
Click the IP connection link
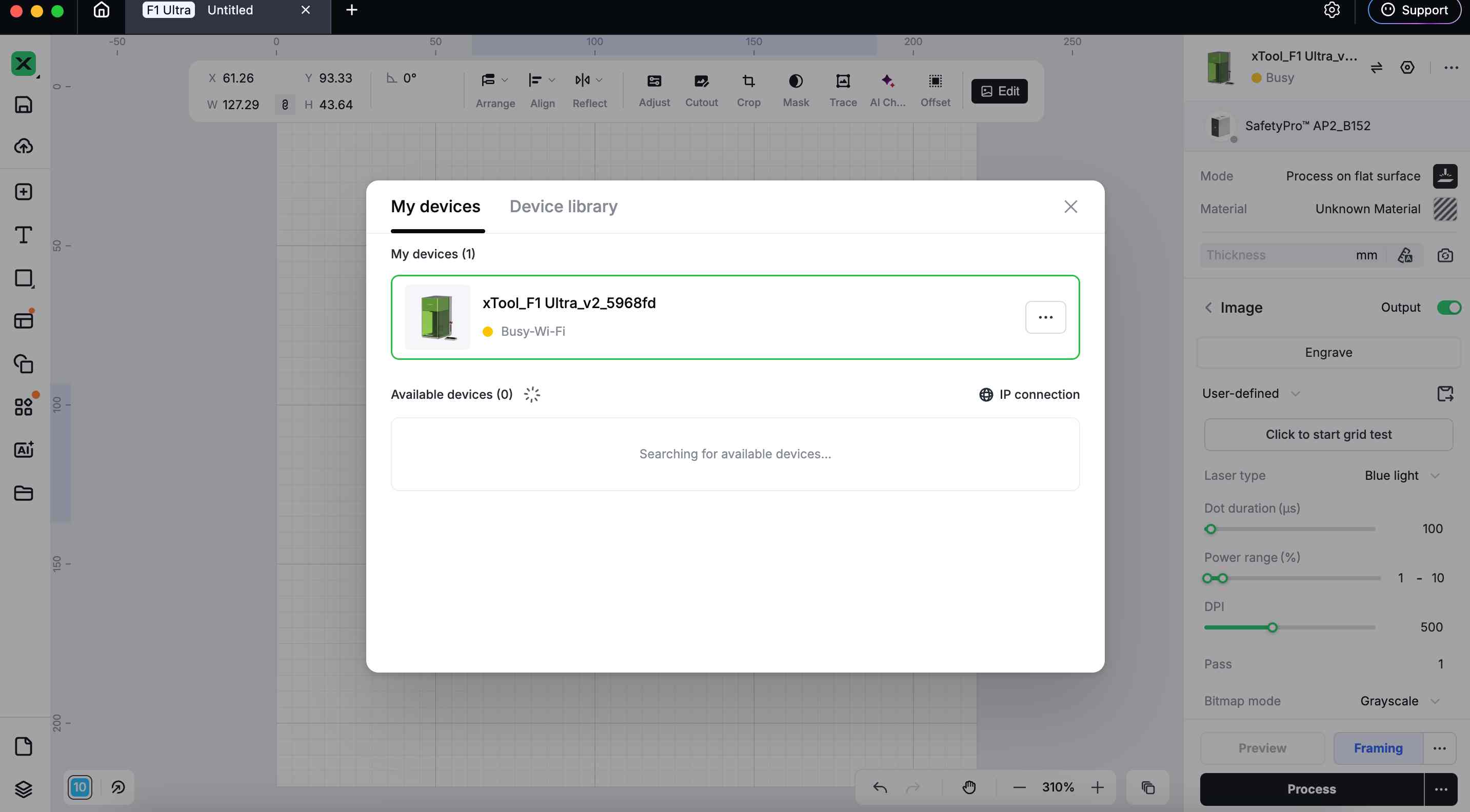[1029, 395]
